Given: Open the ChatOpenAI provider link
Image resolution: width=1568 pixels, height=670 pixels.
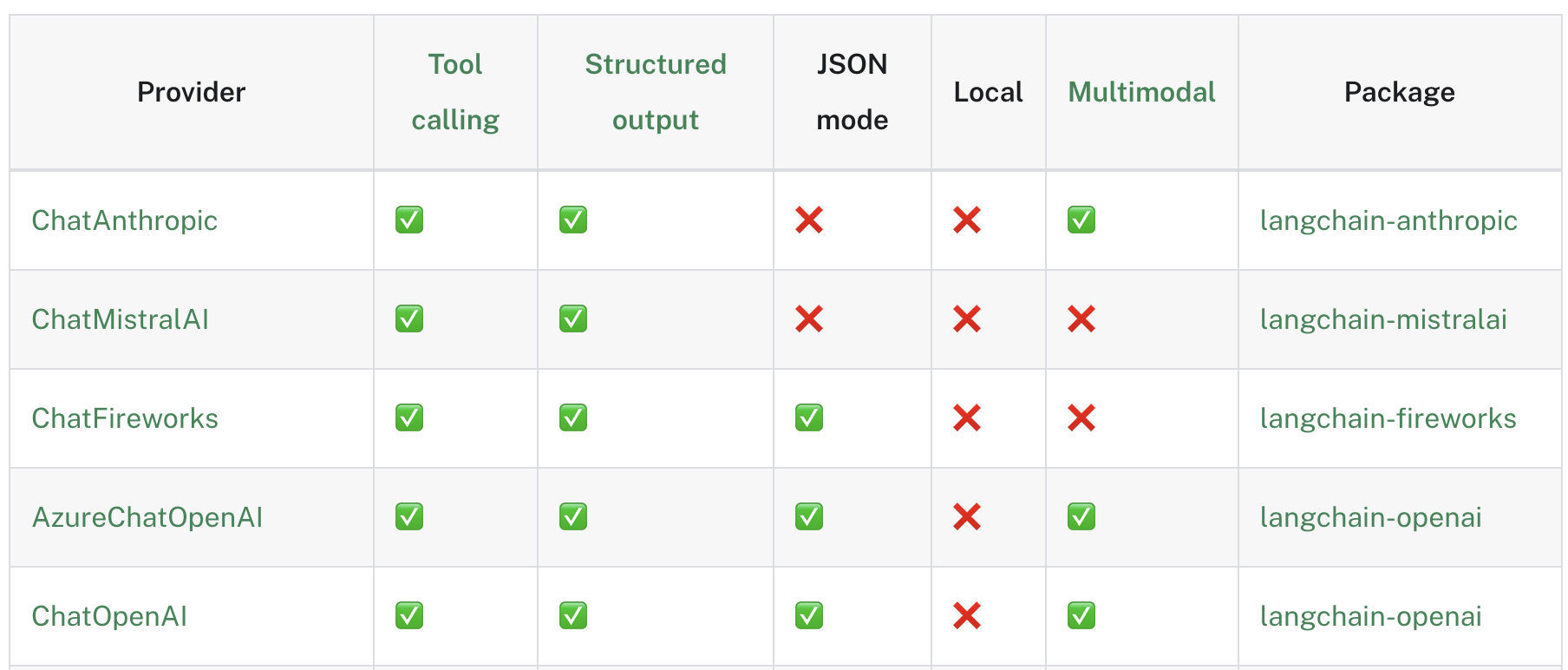Looking at the screenshot, I should pyautogui.click(x=109, y=616).
